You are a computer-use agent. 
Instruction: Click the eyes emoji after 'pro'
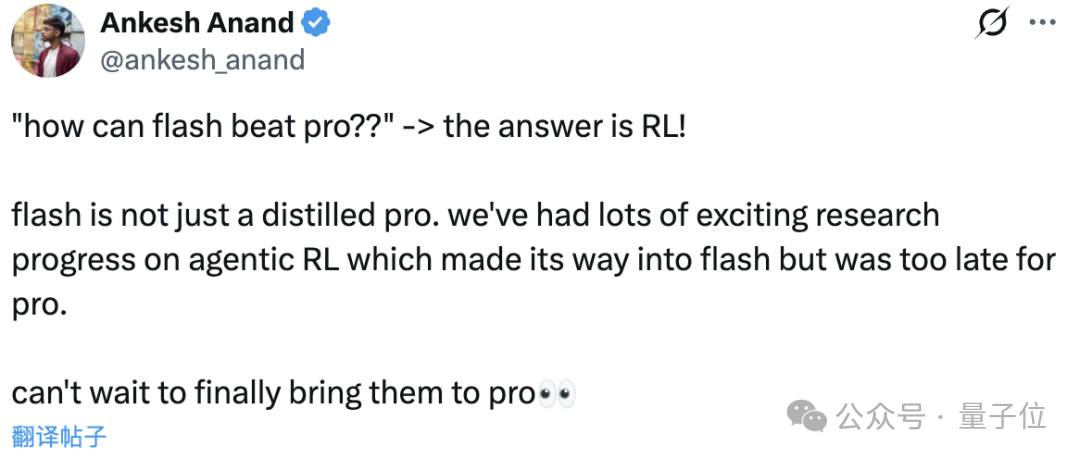point(556,394)
